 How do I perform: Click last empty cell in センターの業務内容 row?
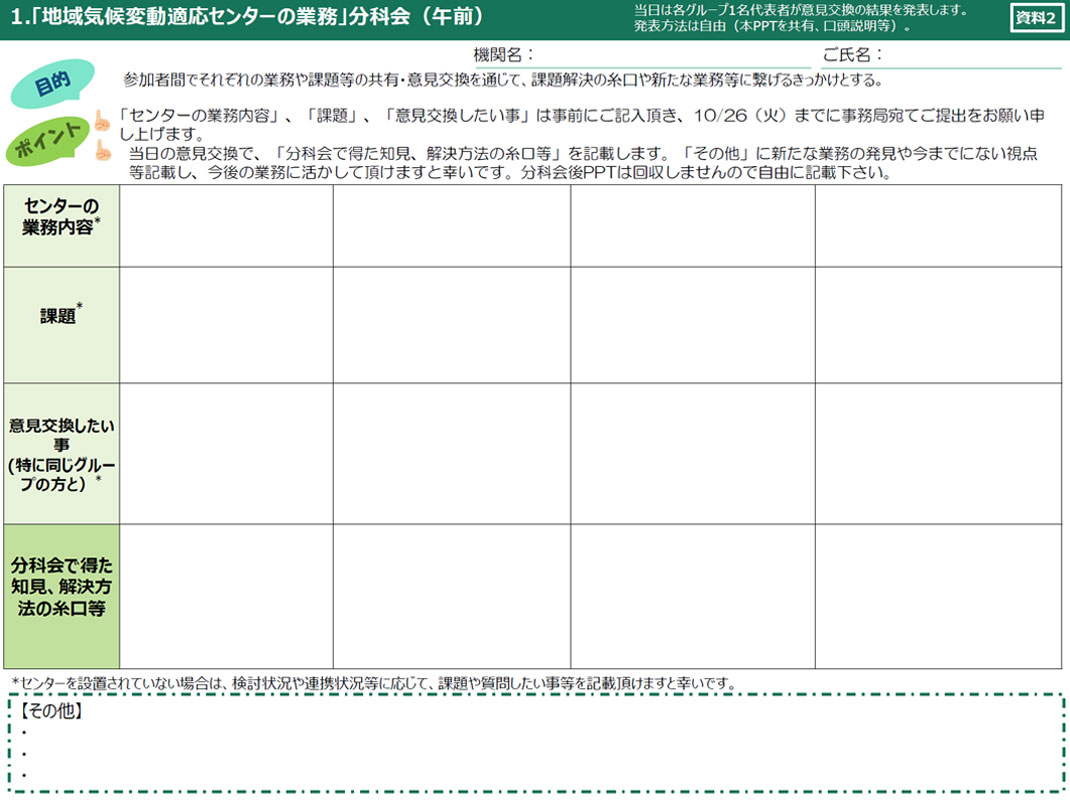pos(938,225)
